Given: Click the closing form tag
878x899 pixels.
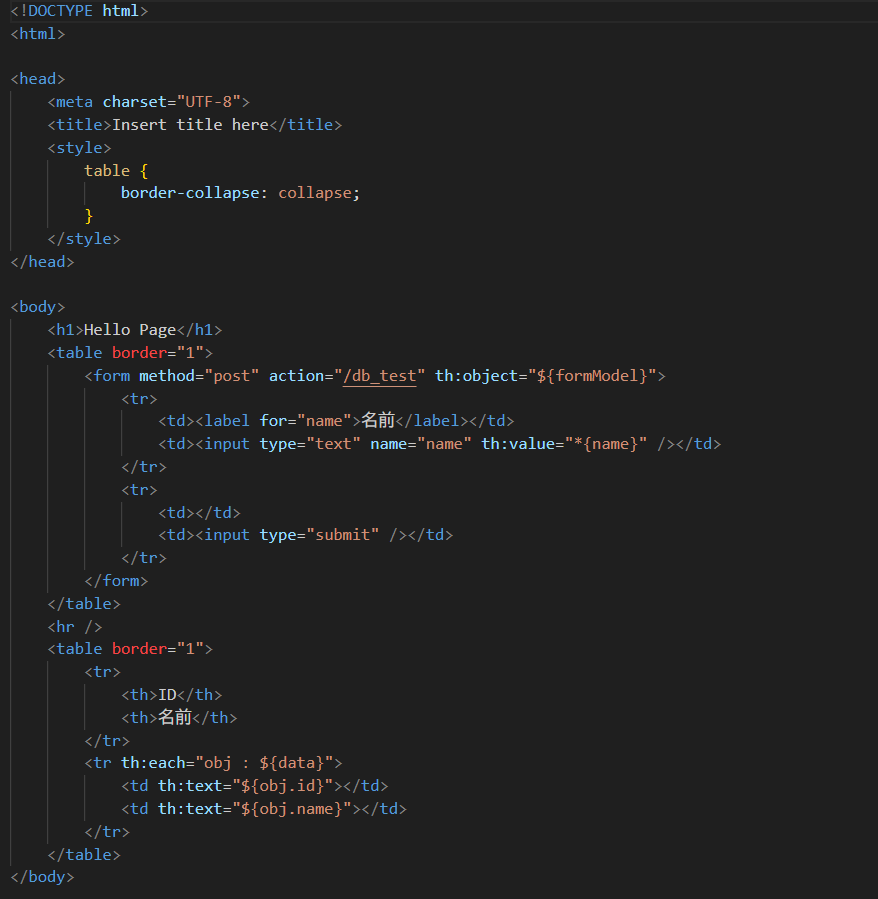Looking at the screenshot, I should [x=116, y=581].
